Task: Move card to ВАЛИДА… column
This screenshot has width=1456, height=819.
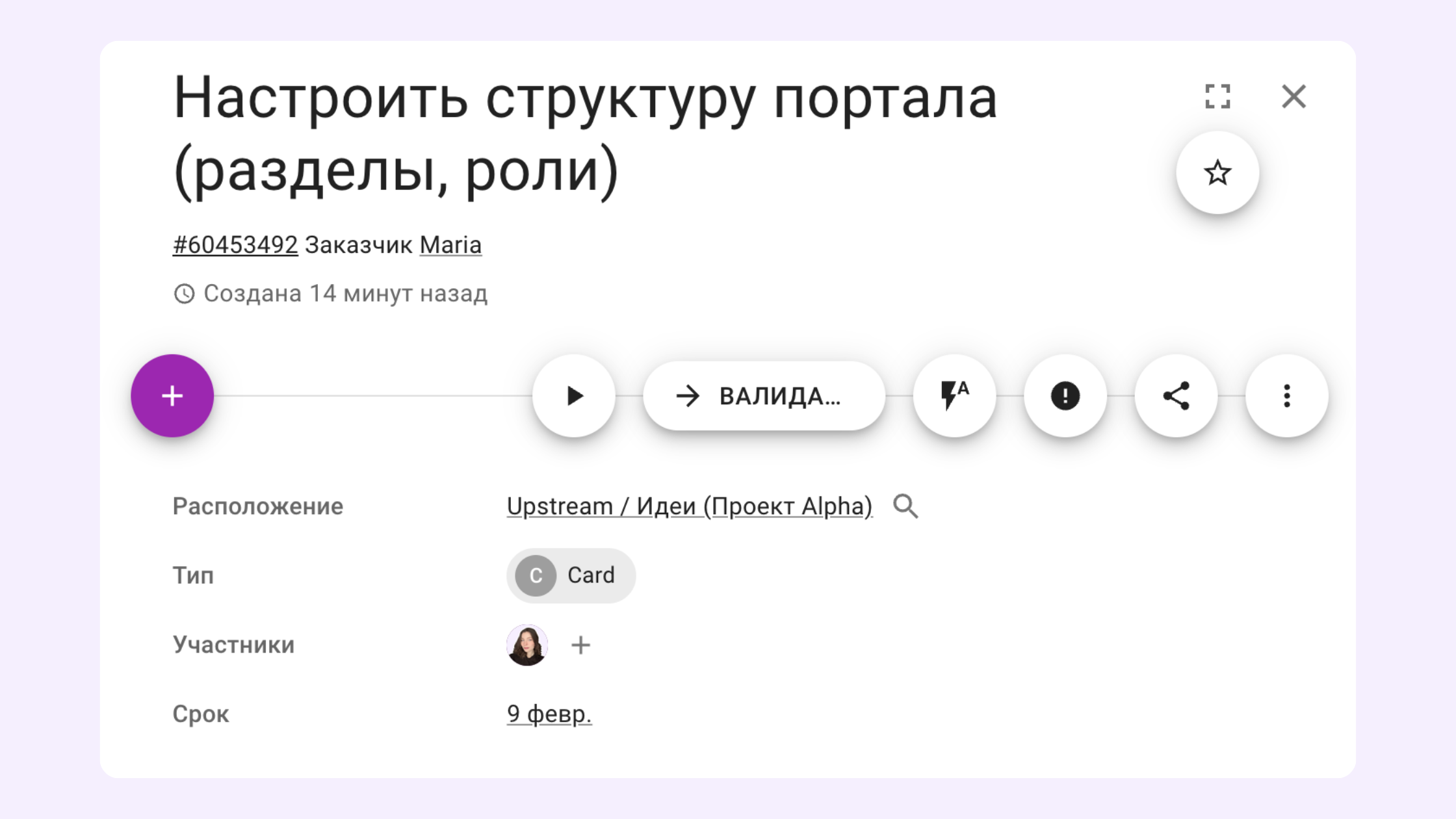Action: pyautogui.click(x=764, y=396)
